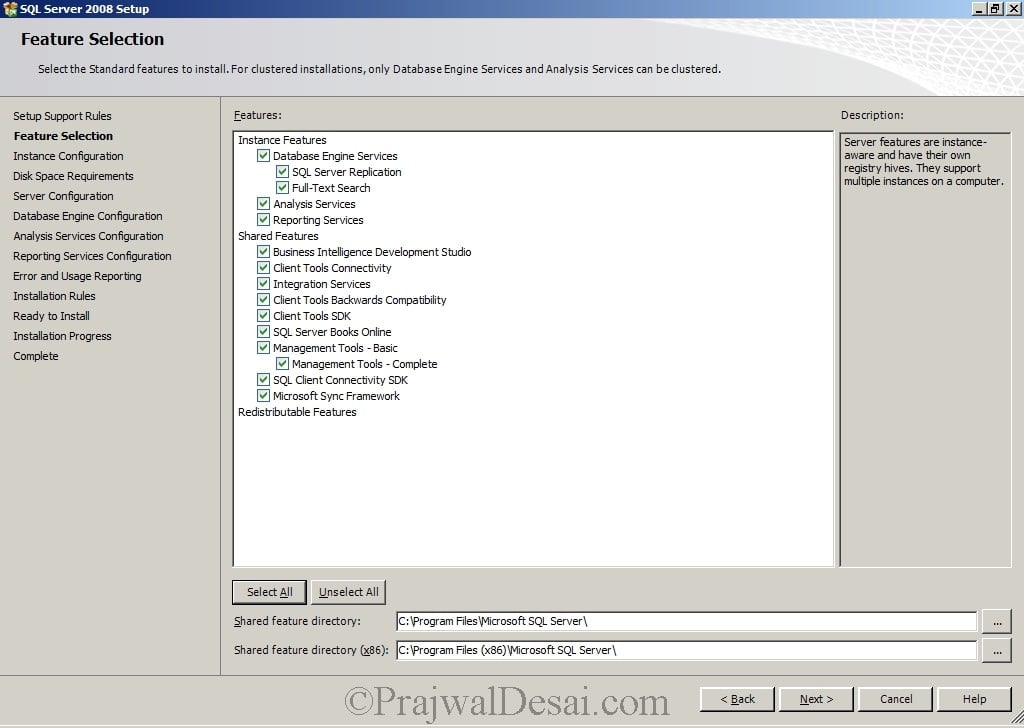The width and height of the screenshot is (1024, 728).
Task: Uncheck Management Tools - Basic checkbox
Action: pyautogui.click(x=263, y=347)
